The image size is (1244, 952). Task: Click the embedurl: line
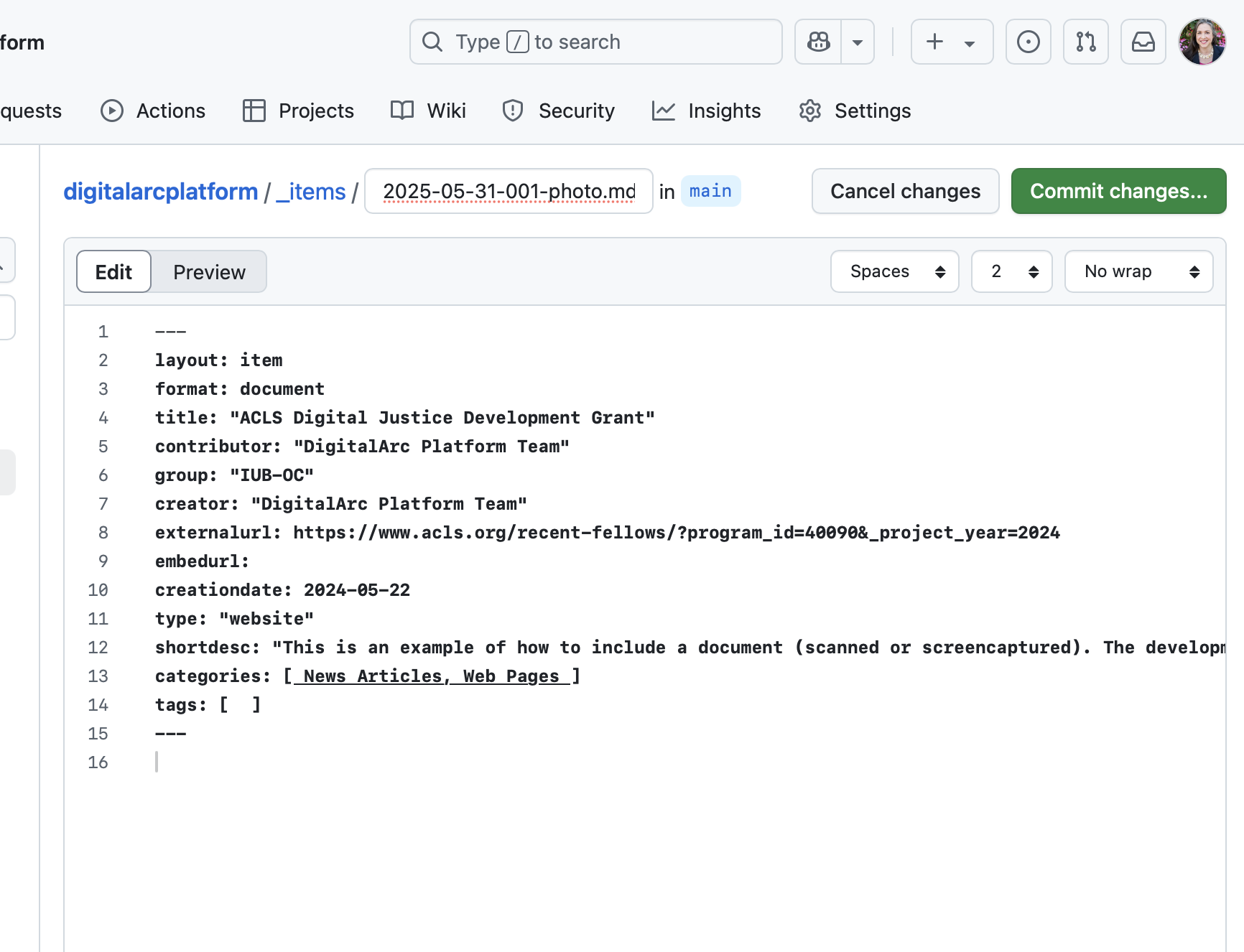(x=203, y=561)
